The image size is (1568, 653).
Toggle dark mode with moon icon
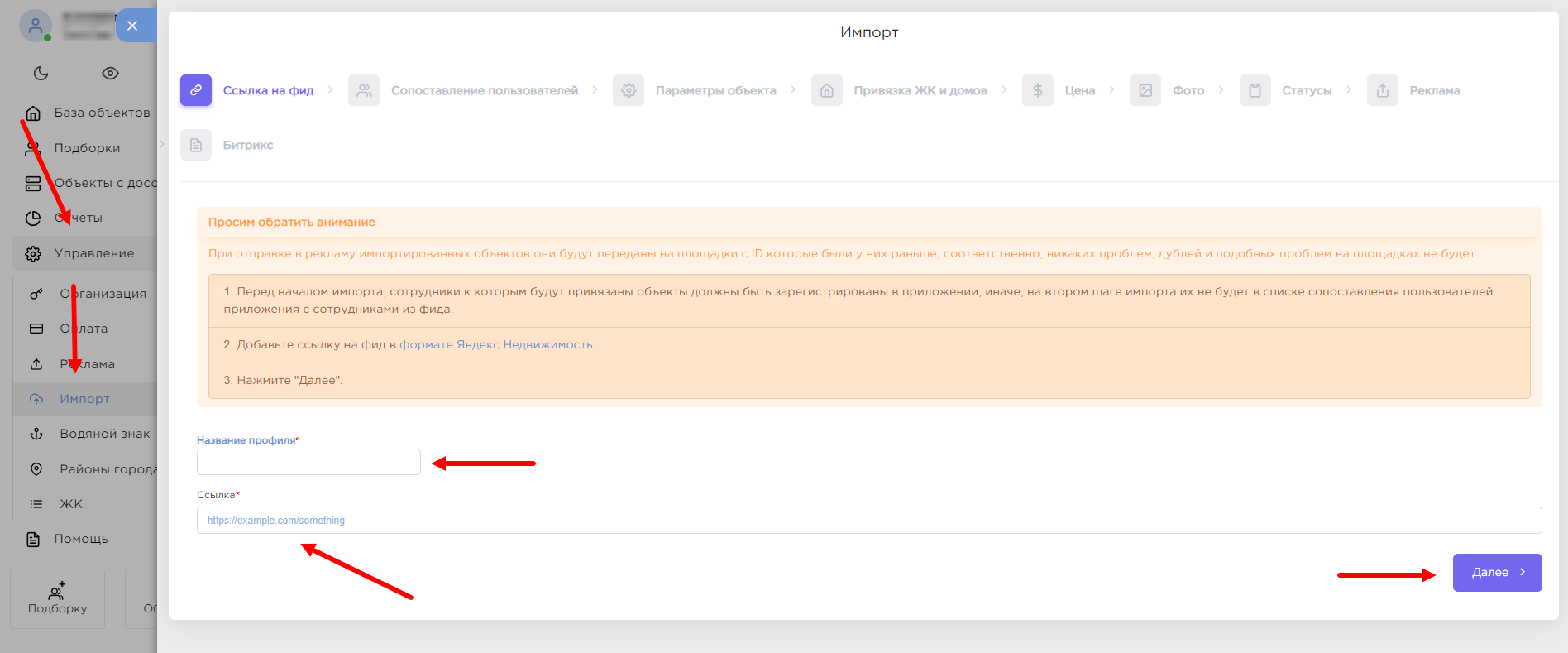(x=41, y=73)
